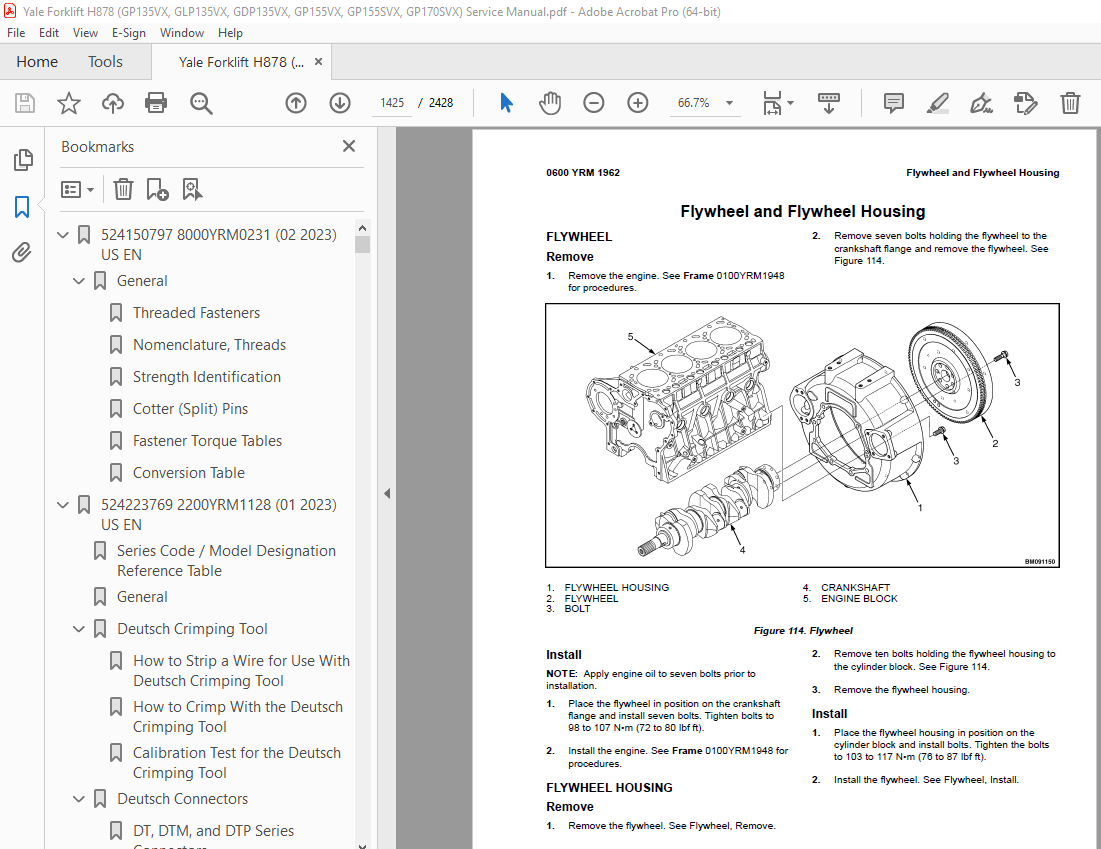The width and height of the screenshot is (1101, 849).
Task: Open the sign document pen icon
Action: [981, 103]
